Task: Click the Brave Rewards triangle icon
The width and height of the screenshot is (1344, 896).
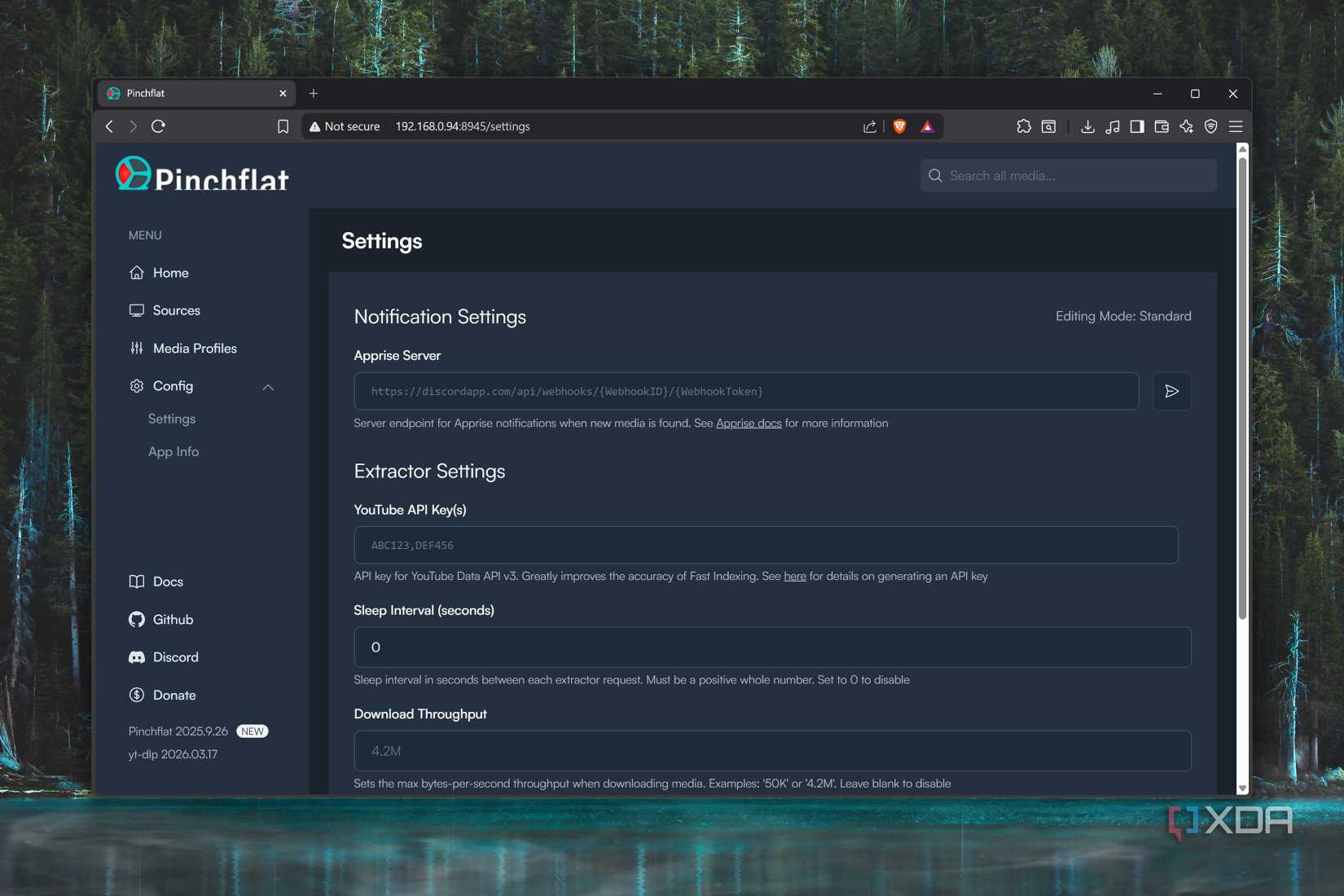Action: (927, 126)
